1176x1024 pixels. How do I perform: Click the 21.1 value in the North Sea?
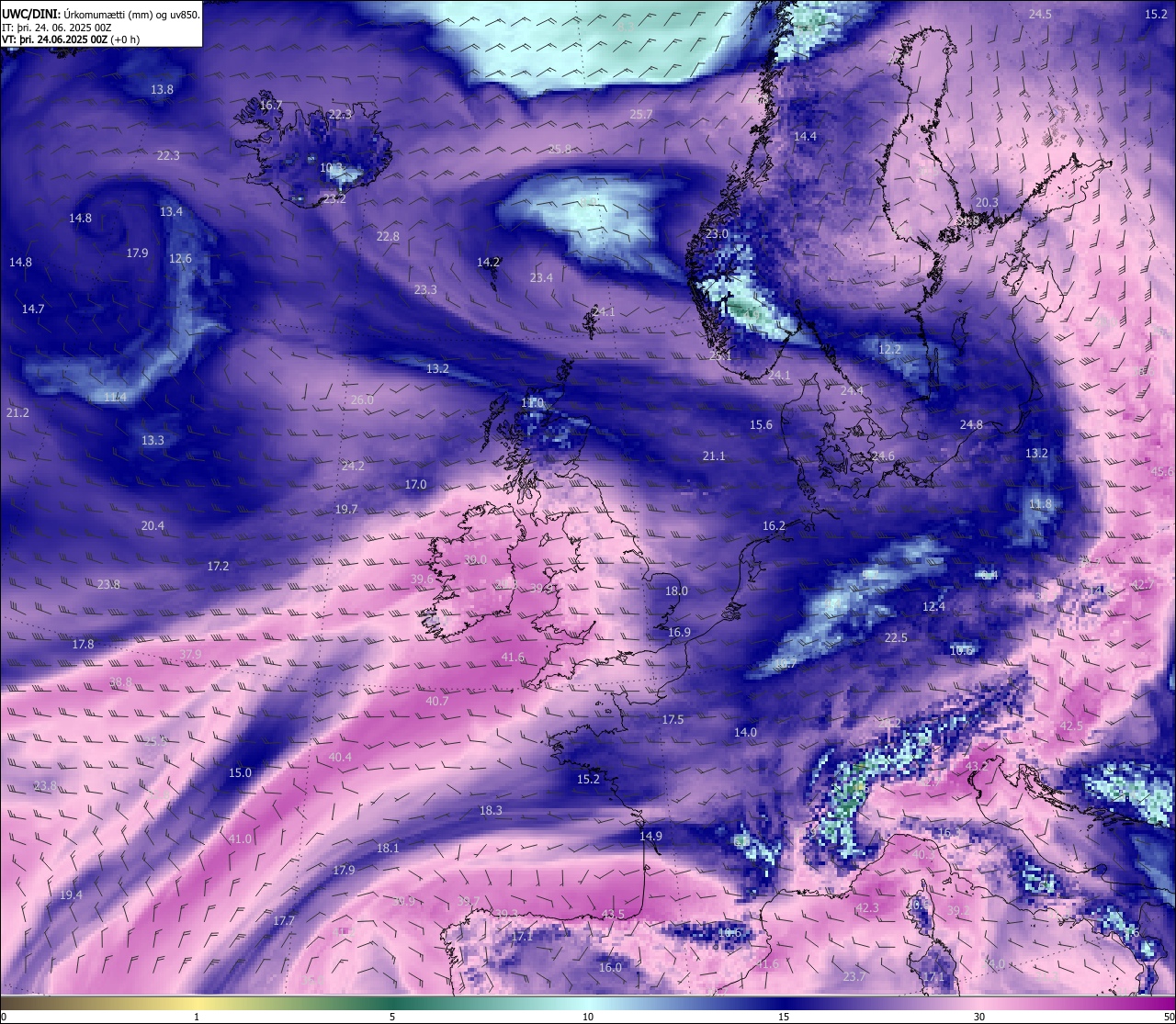714,456
